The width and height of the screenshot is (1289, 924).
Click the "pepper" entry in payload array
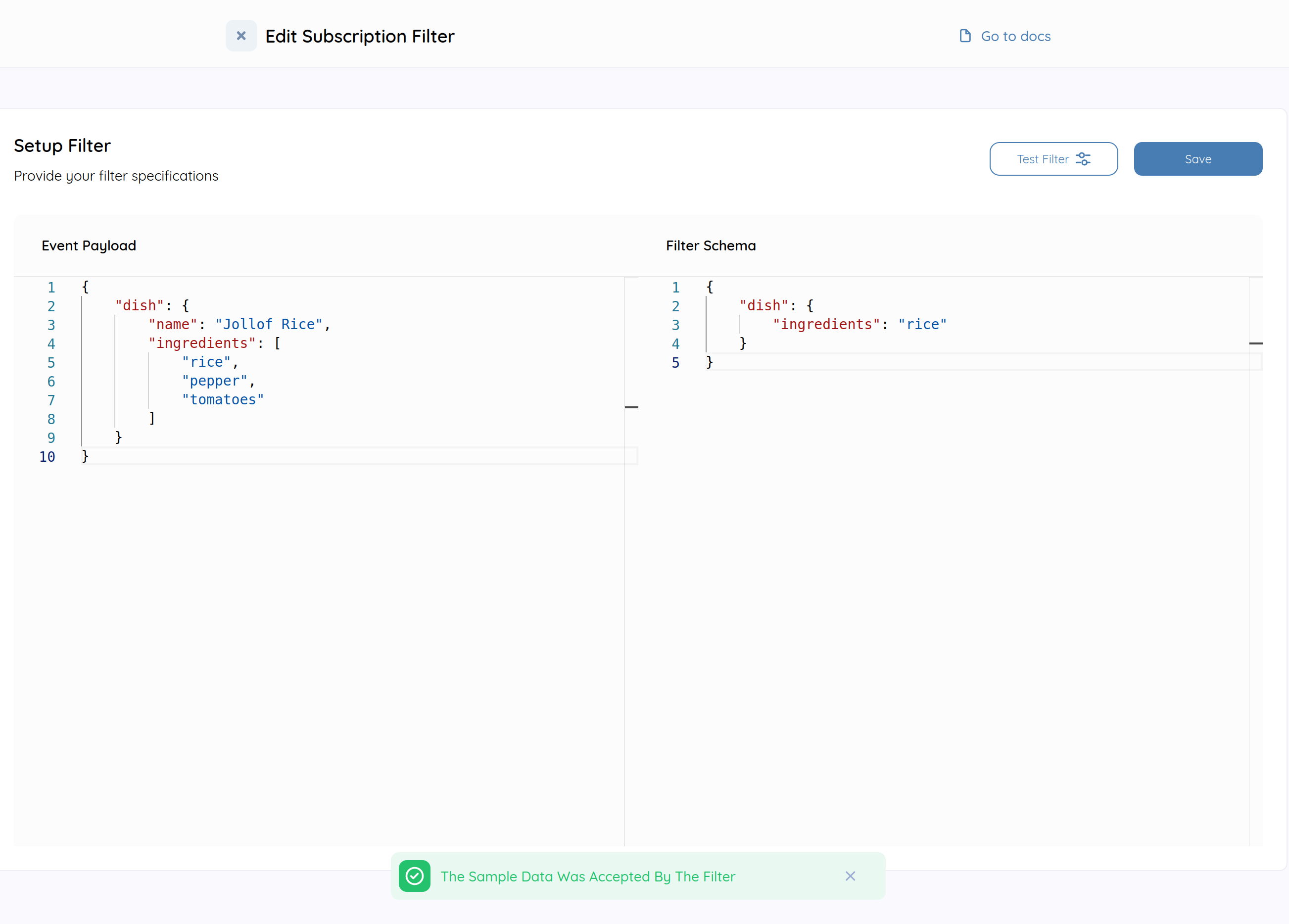(214, 381)
